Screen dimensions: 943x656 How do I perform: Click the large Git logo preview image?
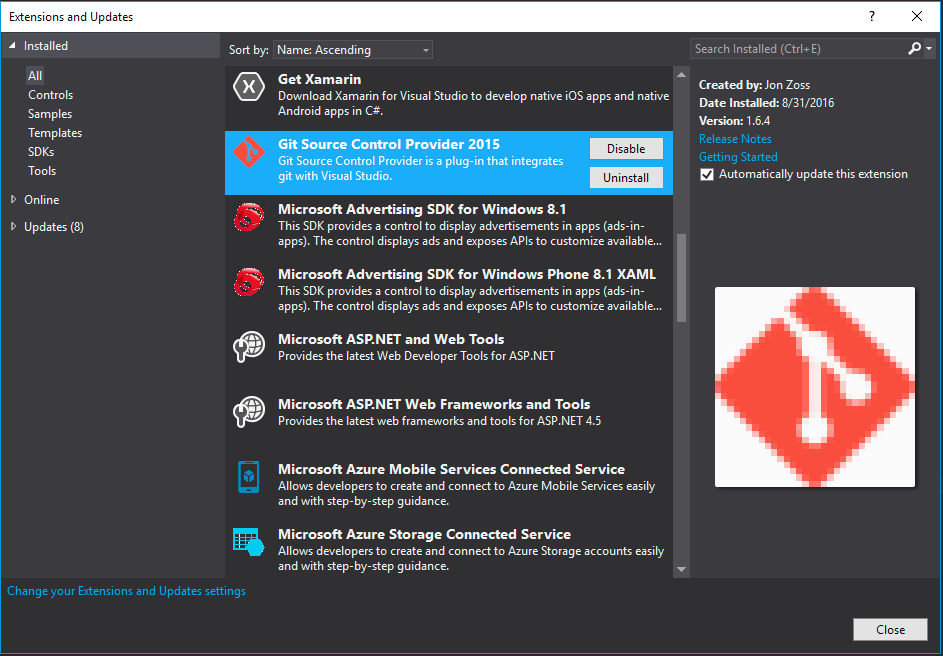(815, 387)
